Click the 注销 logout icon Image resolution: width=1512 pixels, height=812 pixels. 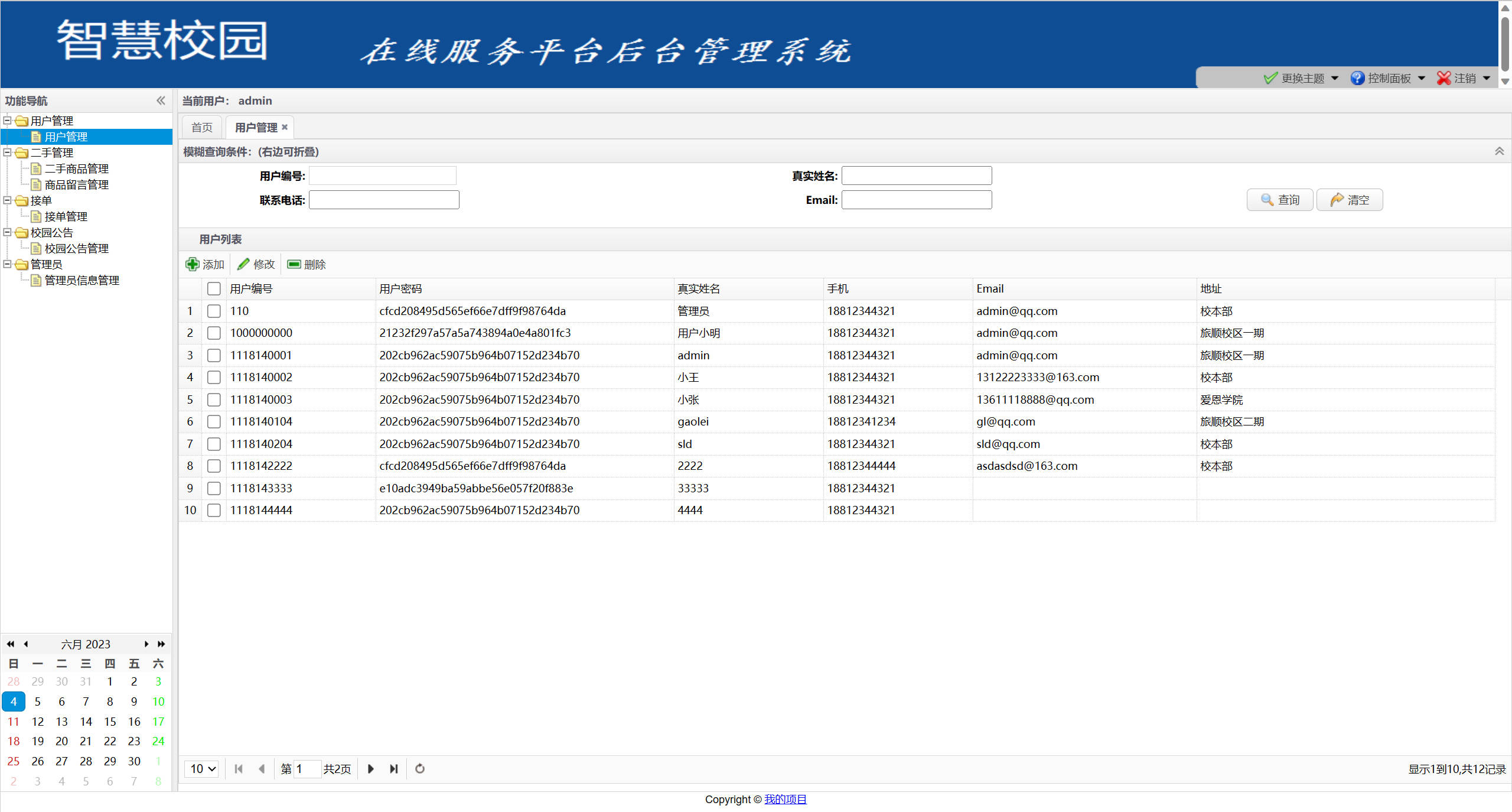[x=1443, y=78]
